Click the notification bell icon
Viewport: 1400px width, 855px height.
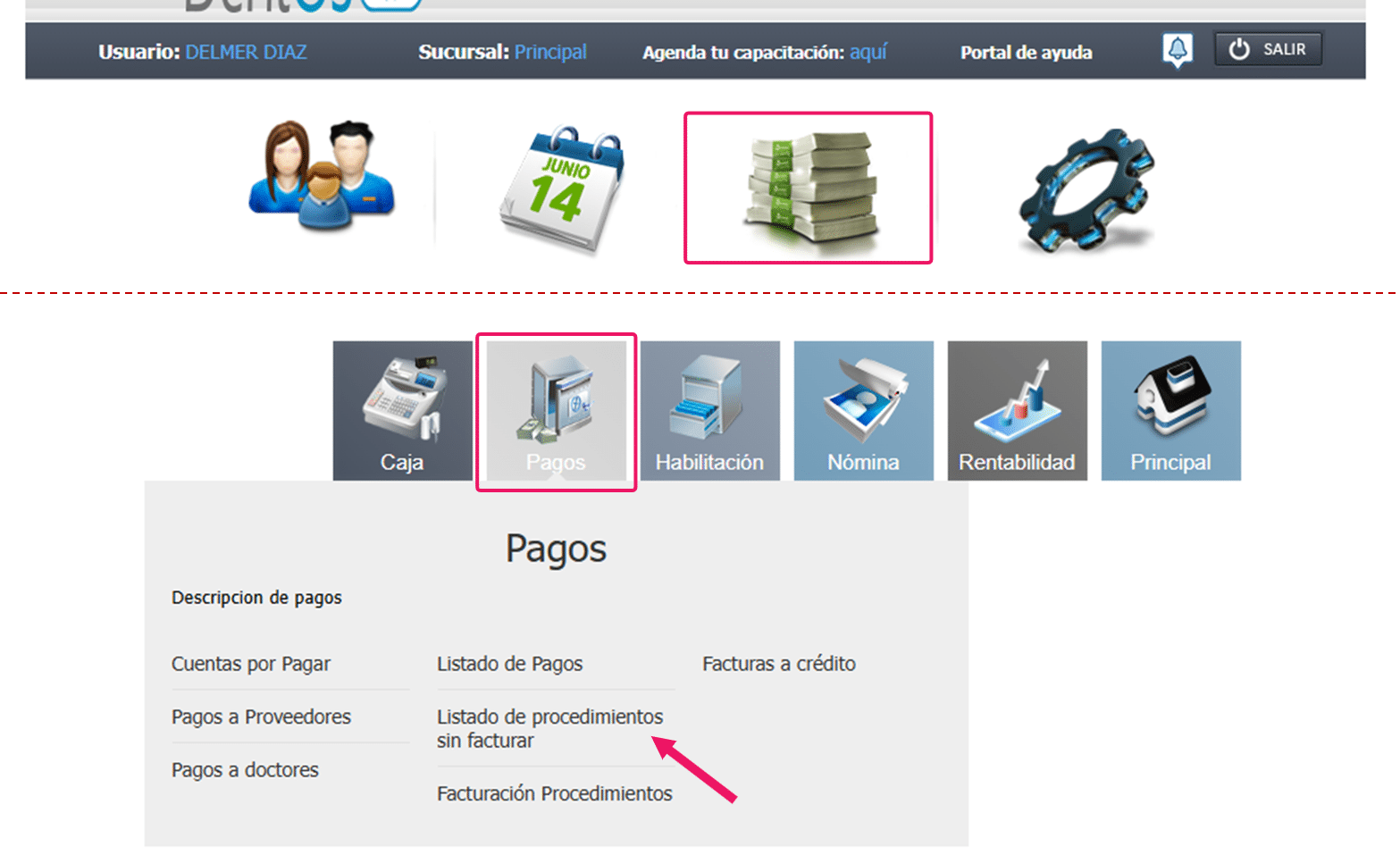click(x=1178, y=50)
